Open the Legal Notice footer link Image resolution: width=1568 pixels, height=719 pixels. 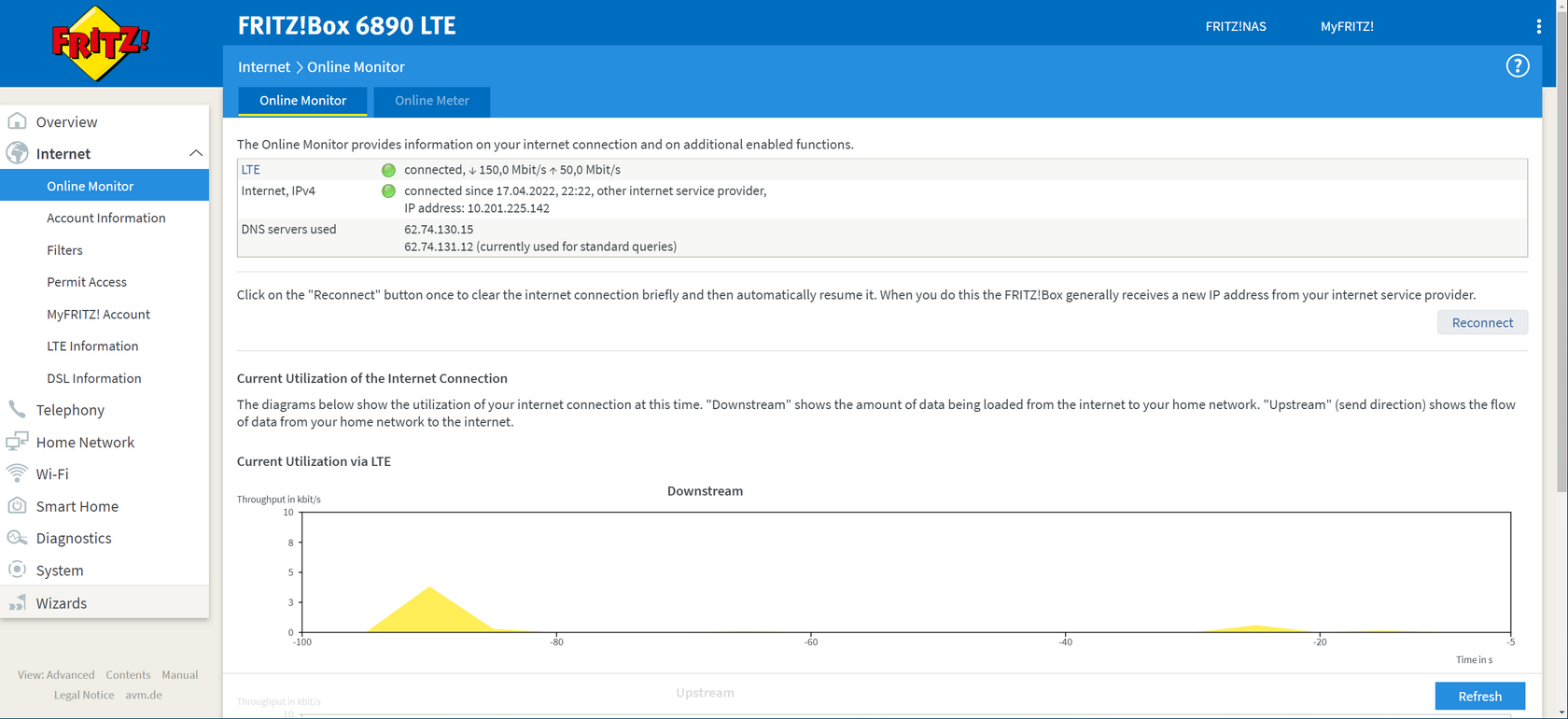point(84,695)
